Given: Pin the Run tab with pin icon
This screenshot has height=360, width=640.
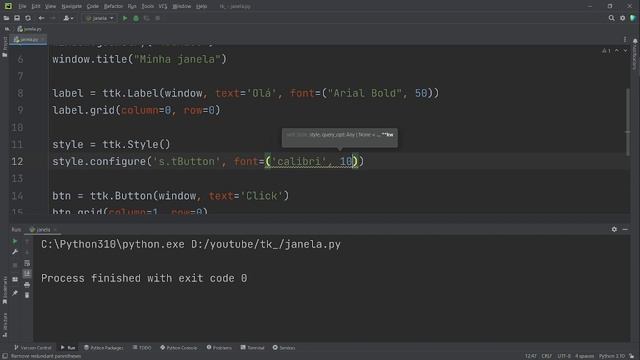Looking at the screenshot, I should (x=15, y=293).
